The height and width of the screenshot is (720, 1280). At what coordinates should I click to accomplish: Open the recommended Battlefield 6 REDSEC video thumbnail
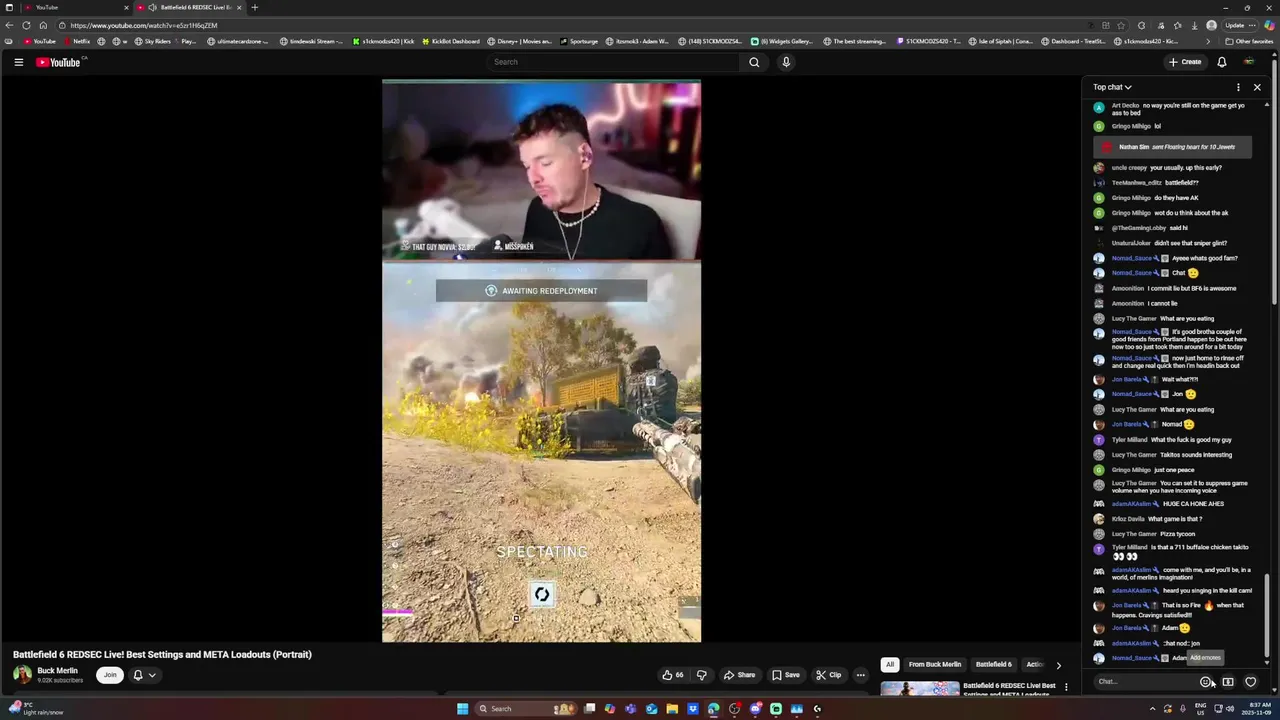click(920, 689)
